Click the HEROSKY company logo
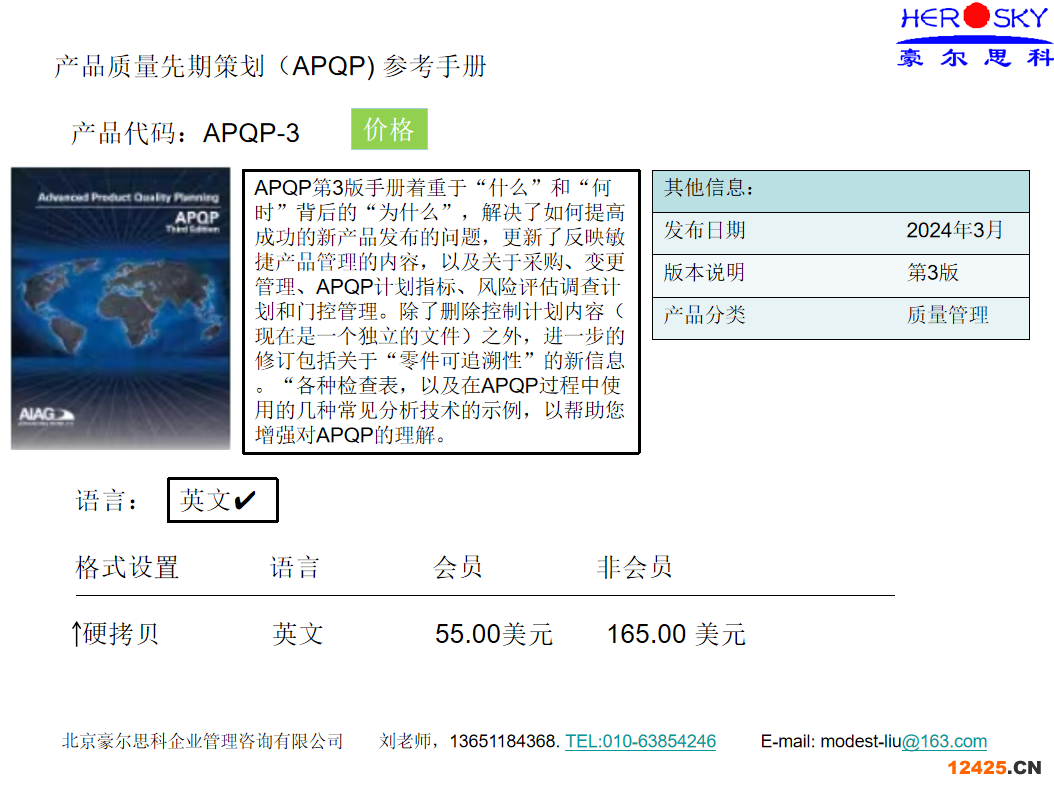This screenshot has height=790, width=1054. tap(976, 35)
